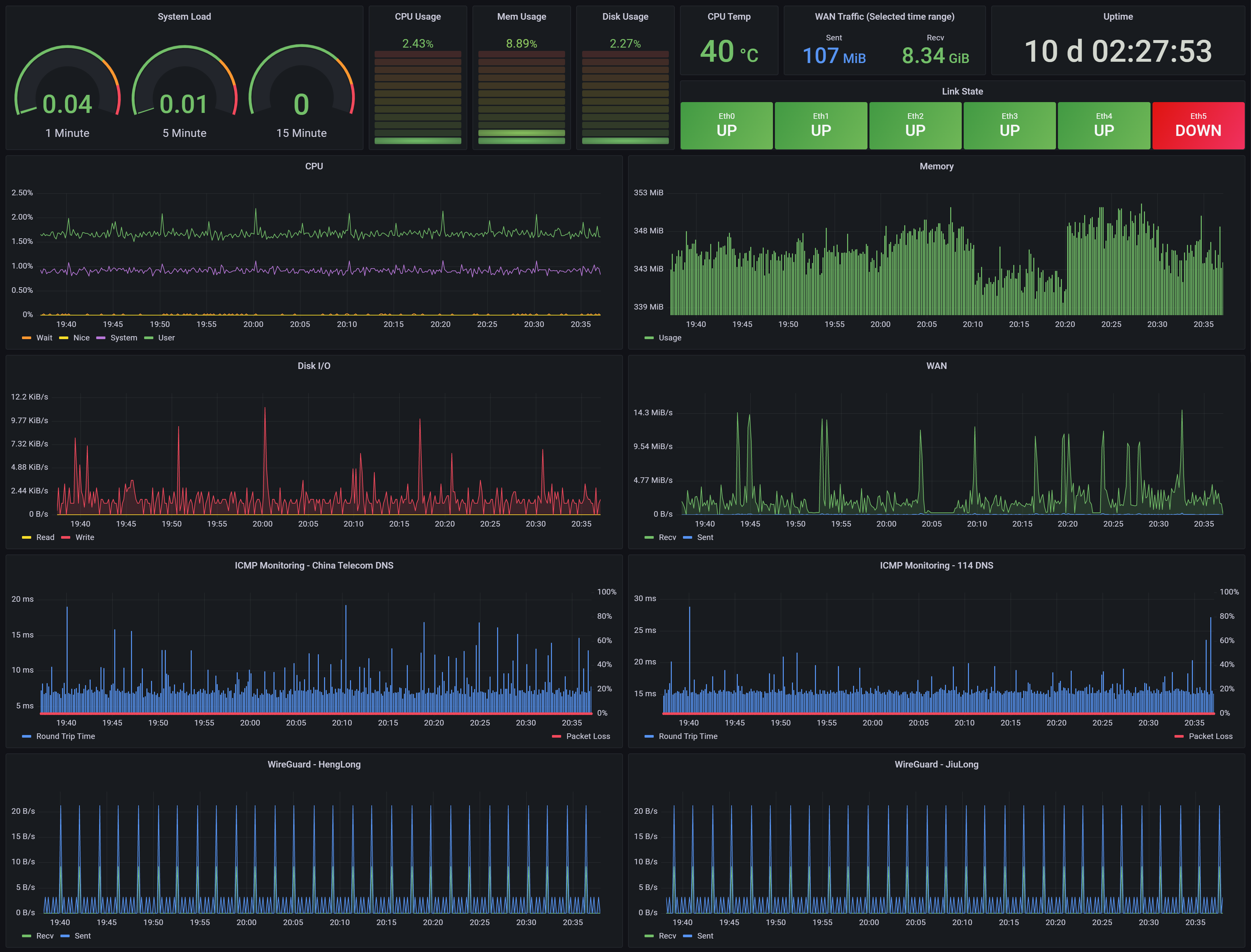
Task: Open the CPU panel title menu
Action: (x=314, y=166)
